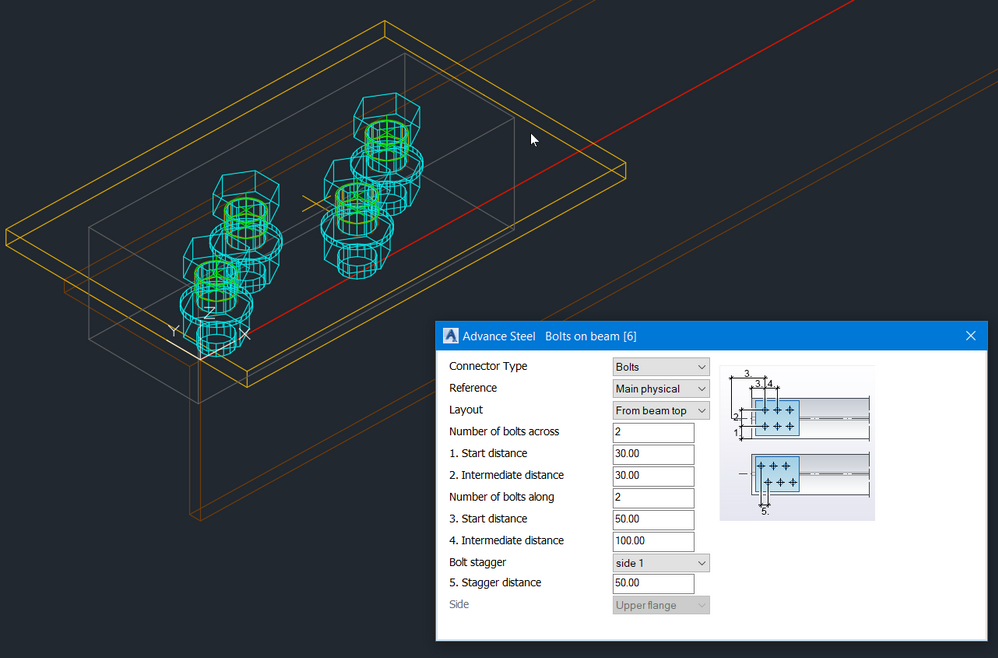
Task: Expand the Layout dropdown showing From beam top
Action: click(661, 410)
